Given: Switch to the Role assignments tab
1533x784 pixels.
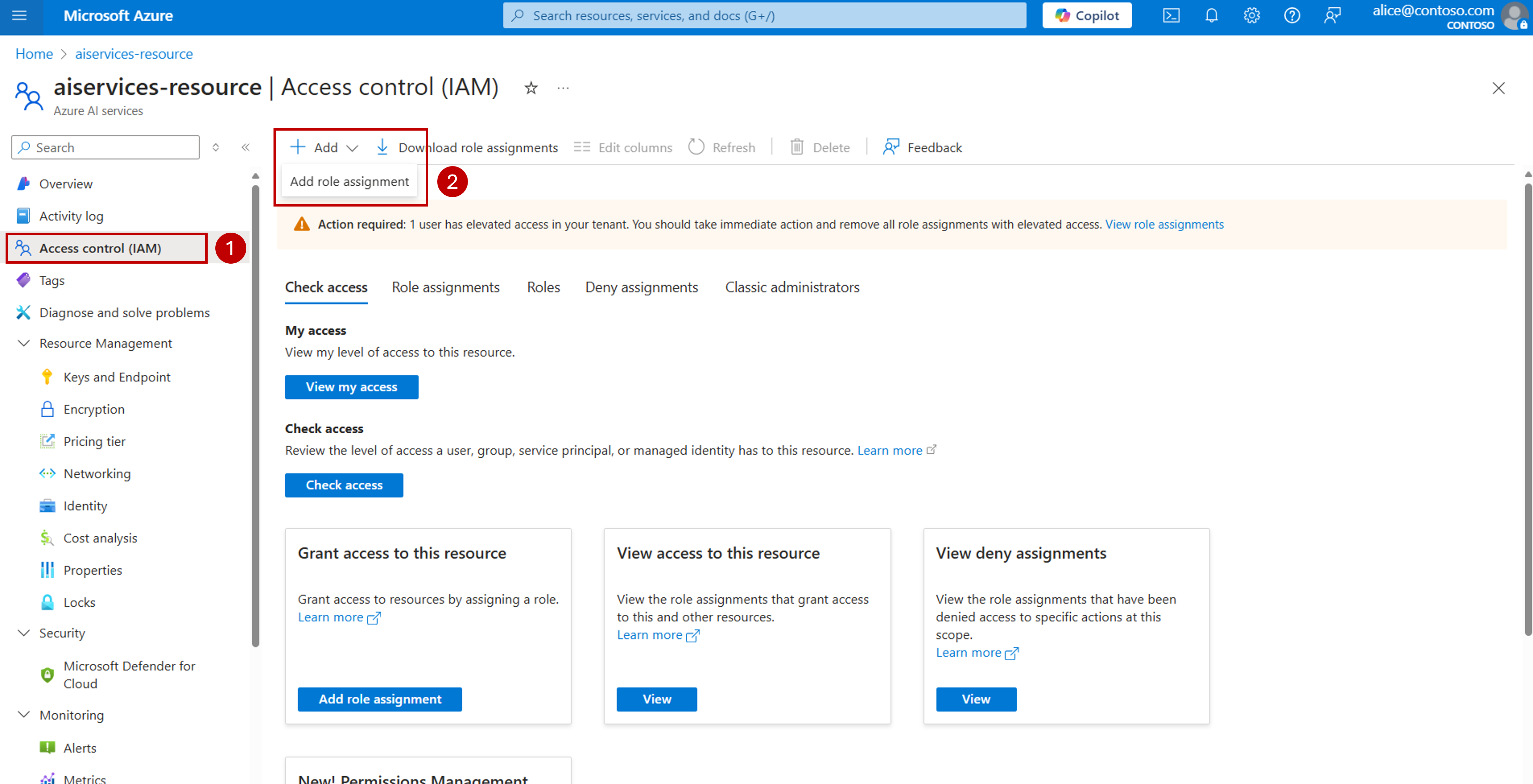Looking at the screenshot, I should (x=445, y=287).
